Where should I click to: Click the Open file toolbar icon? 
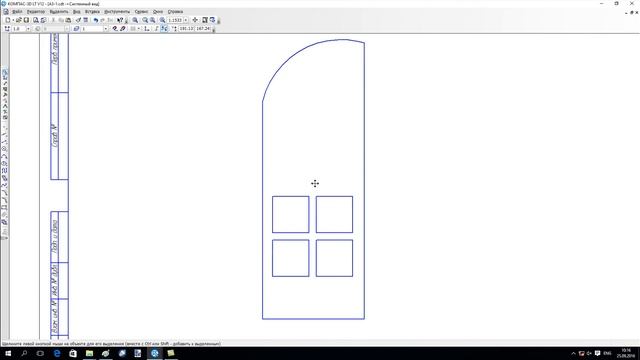18,20
